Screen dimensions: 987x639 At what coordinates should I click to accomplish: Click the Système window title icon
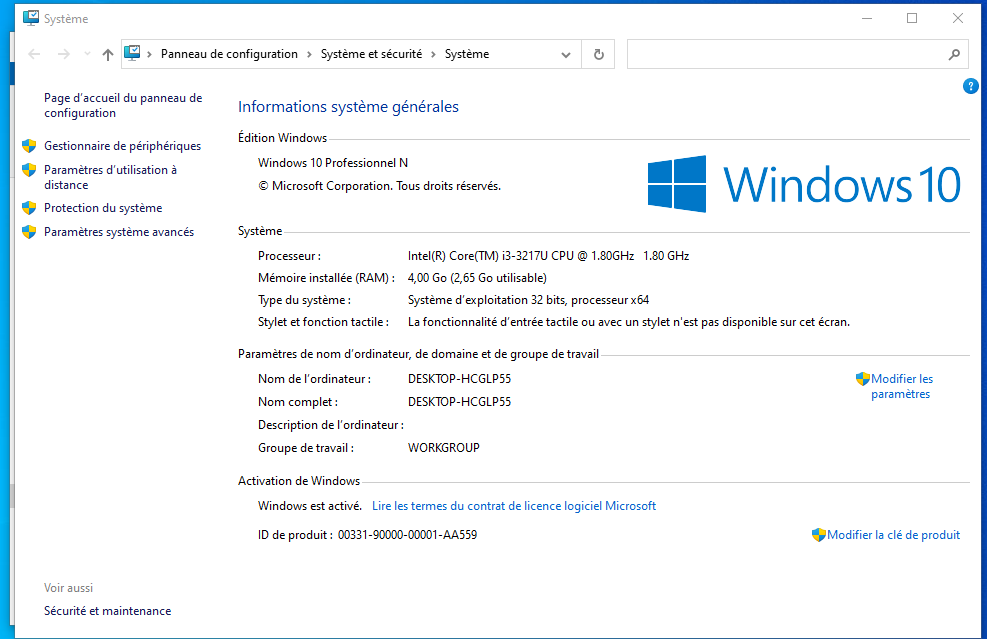31,18
